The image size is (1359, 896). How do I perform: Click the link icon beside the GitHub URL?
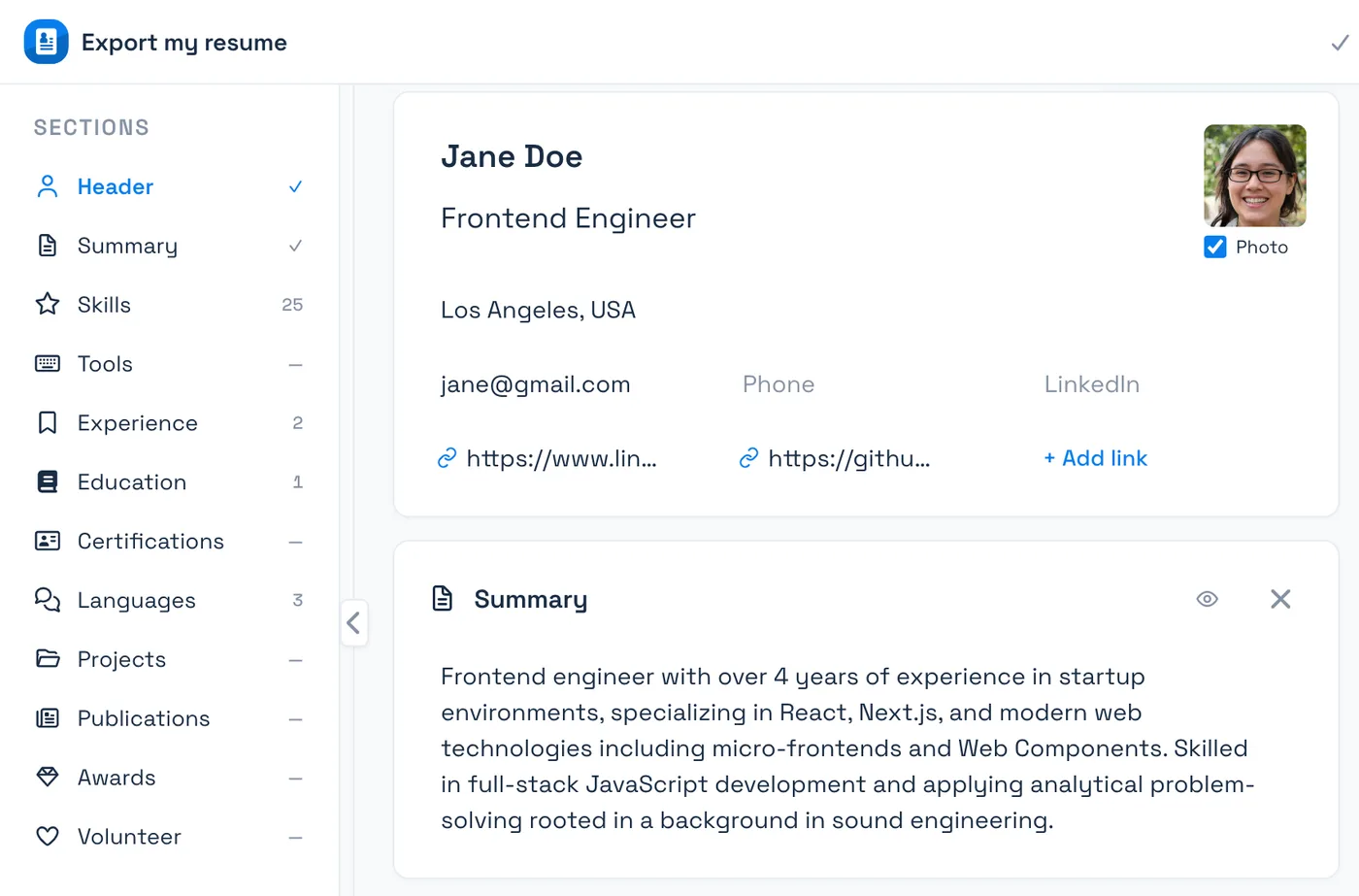(748, 458)
